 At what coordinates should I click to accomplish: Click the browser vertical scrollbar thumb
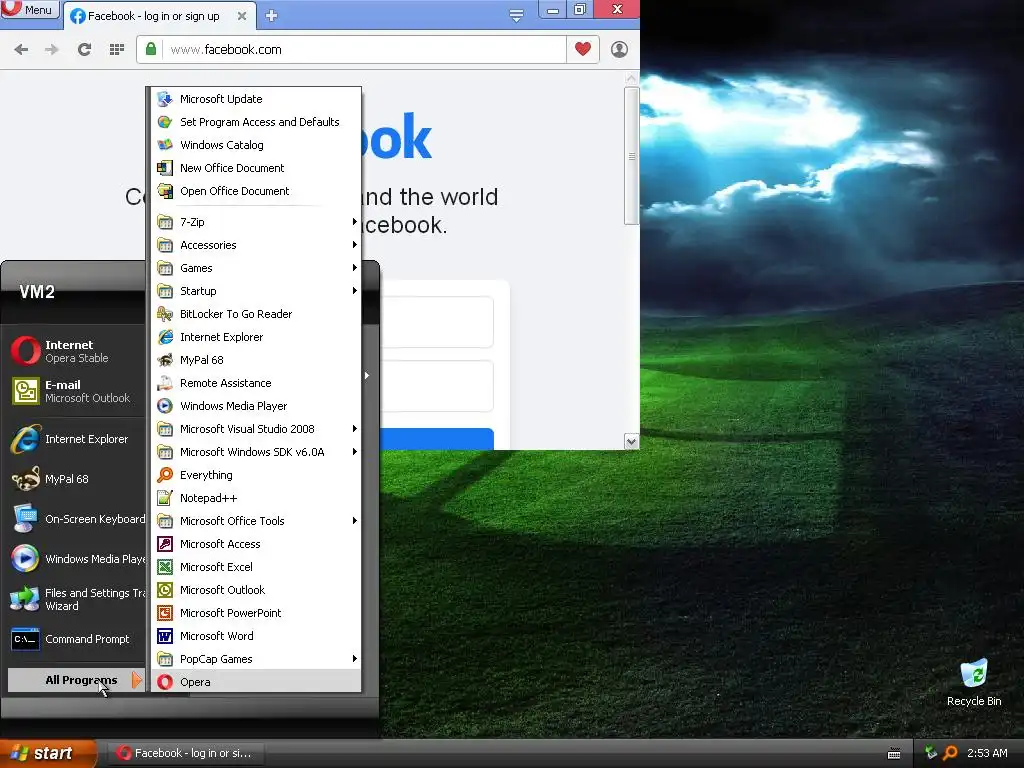tap(631, 156)
